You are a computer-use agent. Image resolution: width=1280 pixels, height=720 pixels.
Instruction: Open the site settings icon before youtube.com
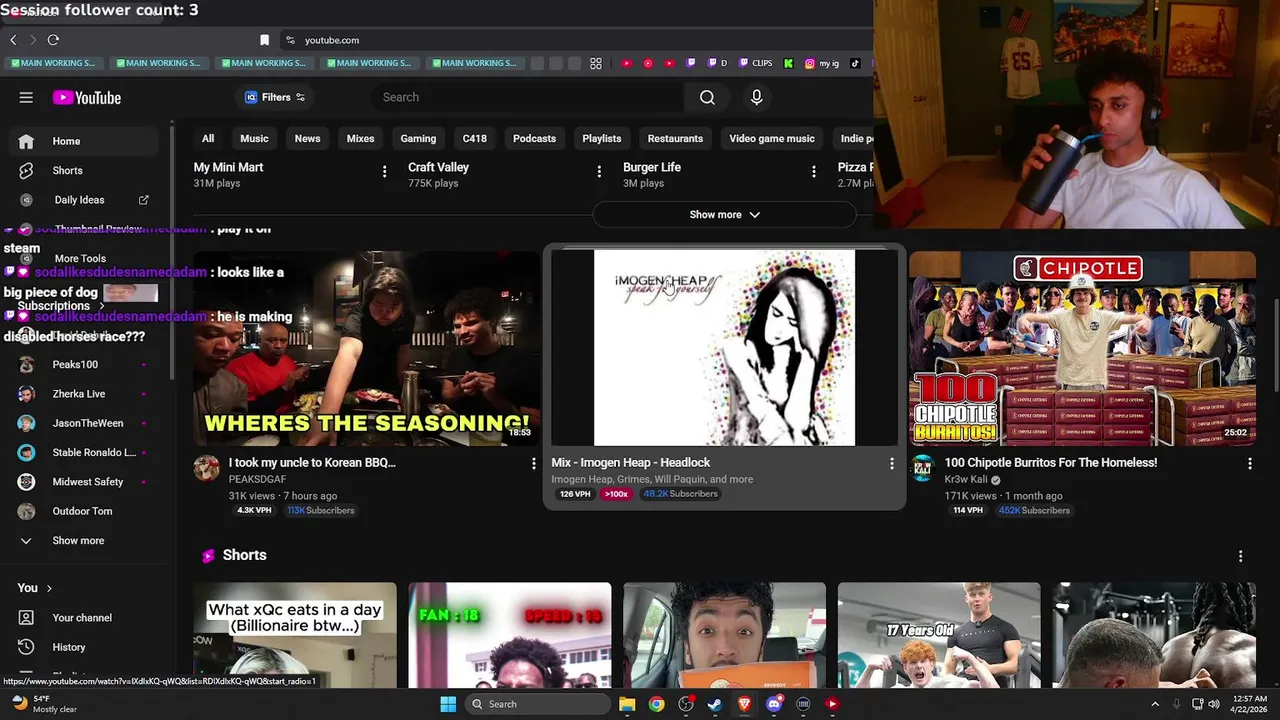click(x=290, y=40)
